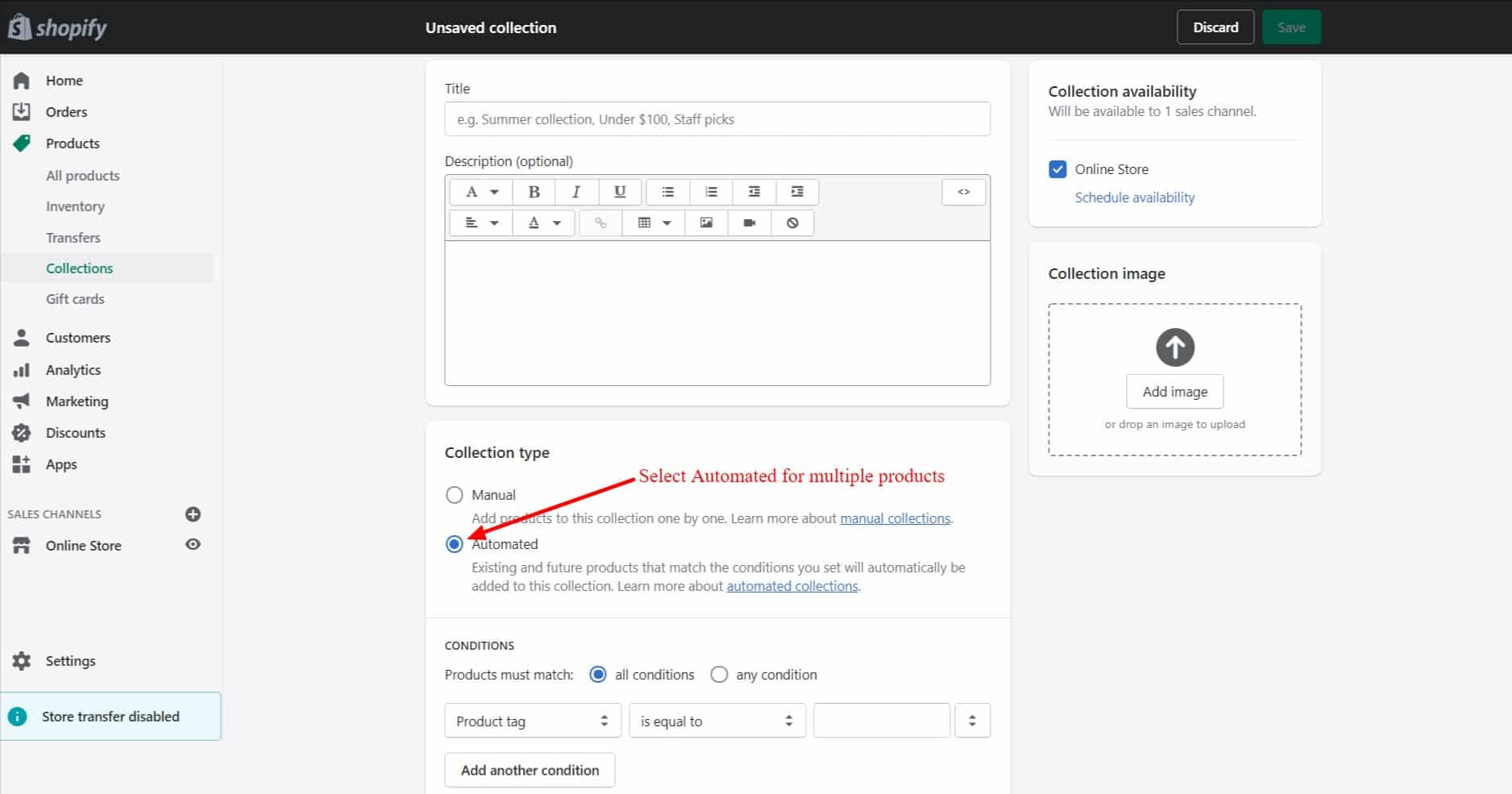Click the Add another condition button
Viewport: 1512px width, 794px height.
530,770
